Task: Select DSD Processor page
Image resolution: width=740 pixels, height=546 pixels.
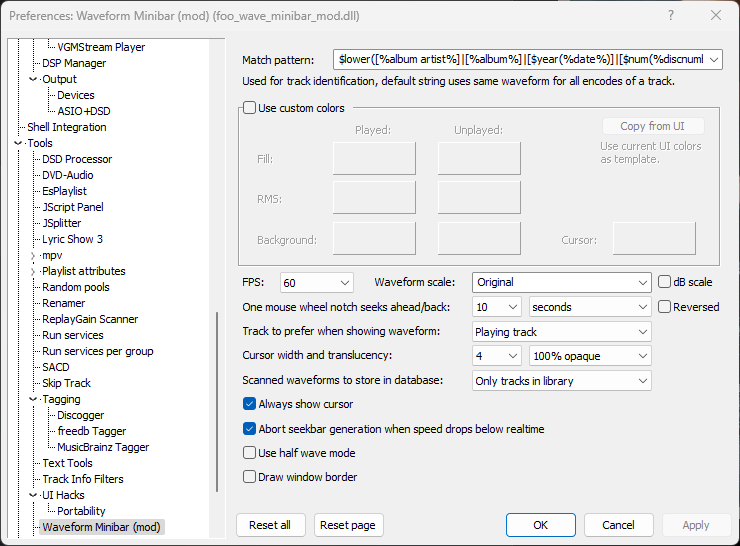Action: click(77, 159)
